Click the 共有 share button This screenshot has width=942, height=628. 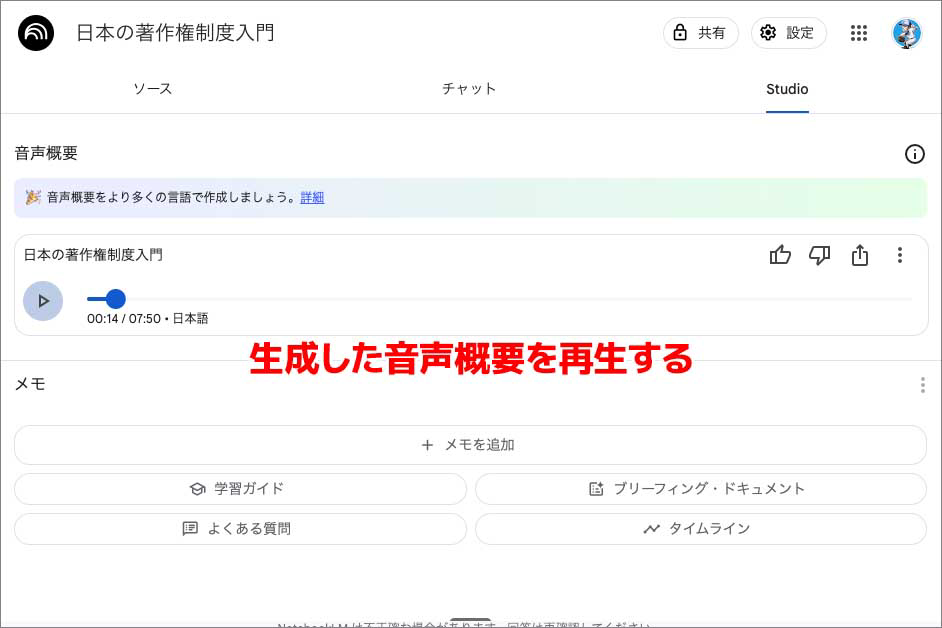coord(700,33)
